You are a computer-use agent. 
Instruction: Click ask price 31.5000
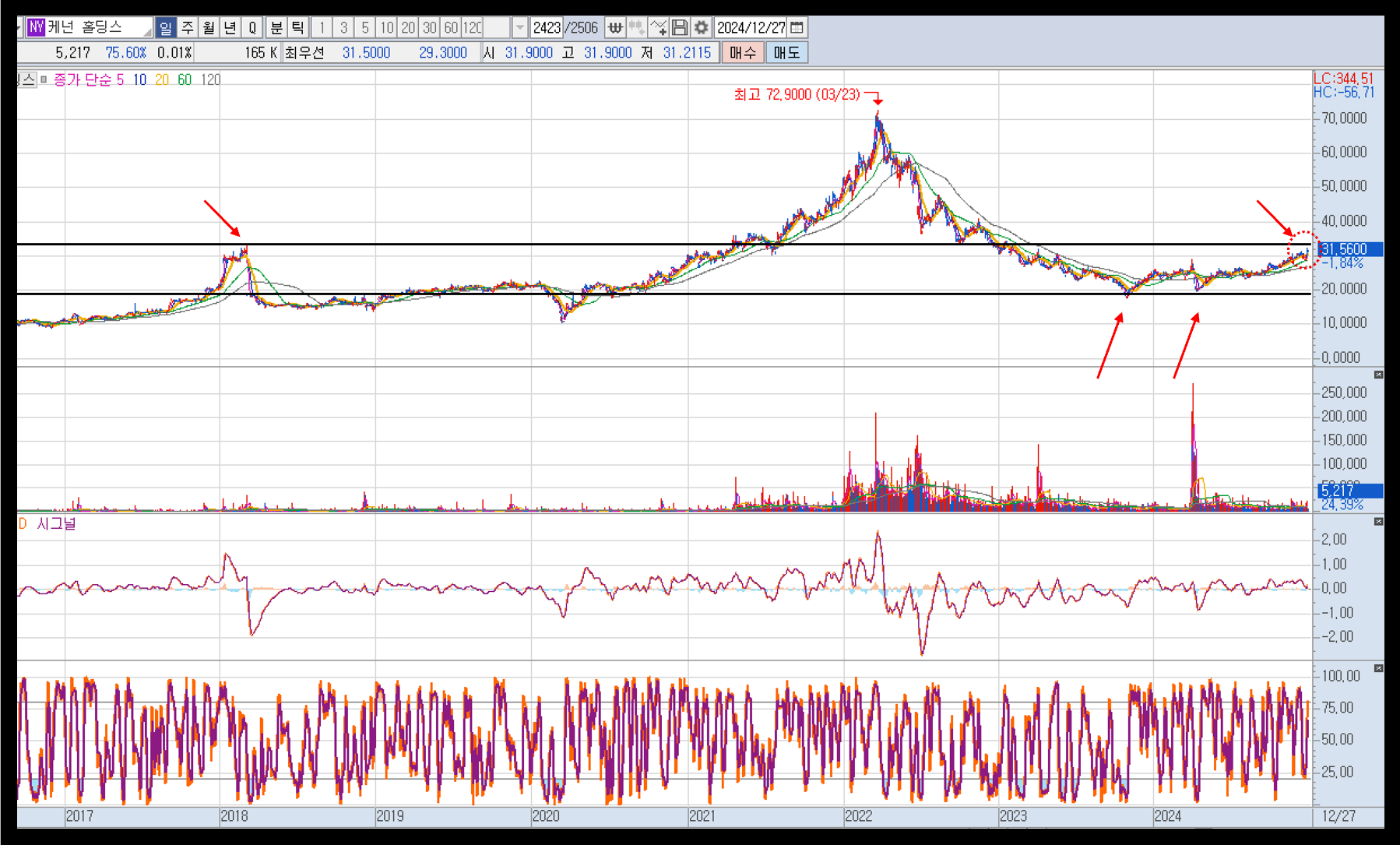pos(366,53)
